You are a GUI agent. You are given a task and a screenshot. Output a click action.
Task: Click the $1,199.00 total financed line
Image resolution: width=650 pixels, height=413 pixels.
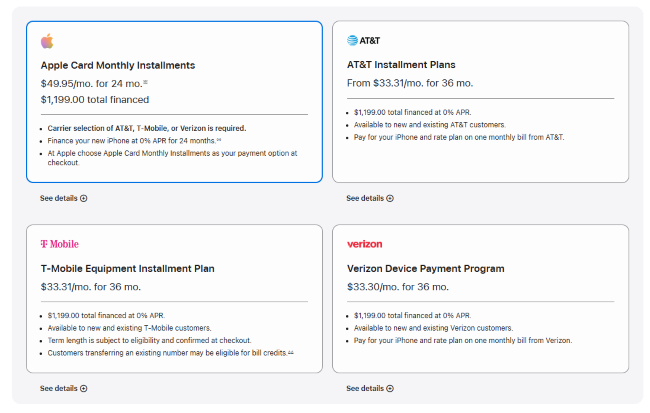pos(95,100)
